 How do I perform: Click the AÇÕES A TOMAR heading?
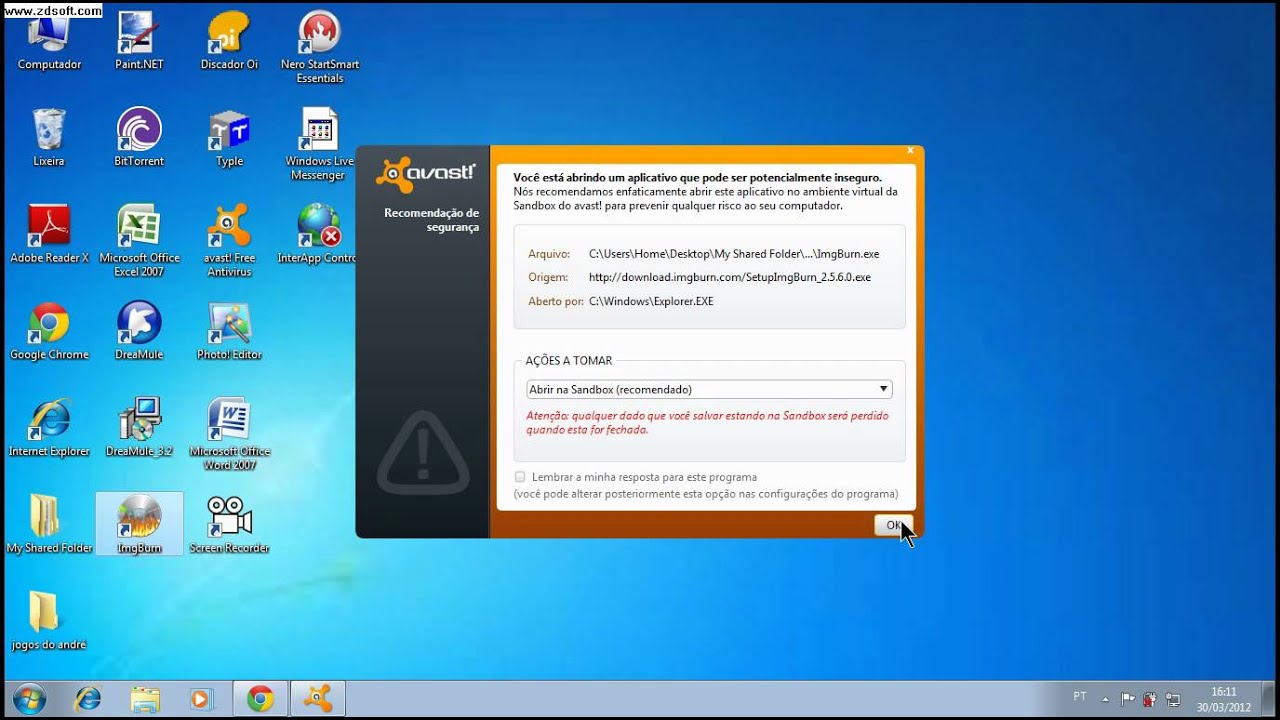tap(569, 361)
